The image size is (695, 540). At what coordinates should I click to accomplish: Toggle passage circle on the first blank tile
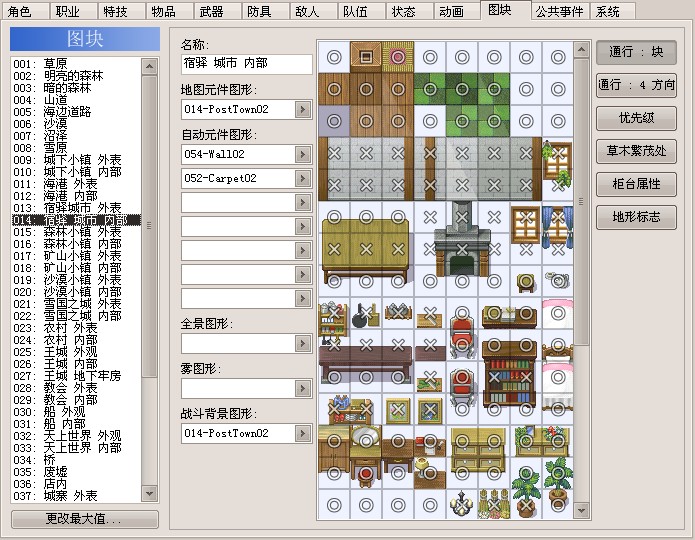point(334,57)
